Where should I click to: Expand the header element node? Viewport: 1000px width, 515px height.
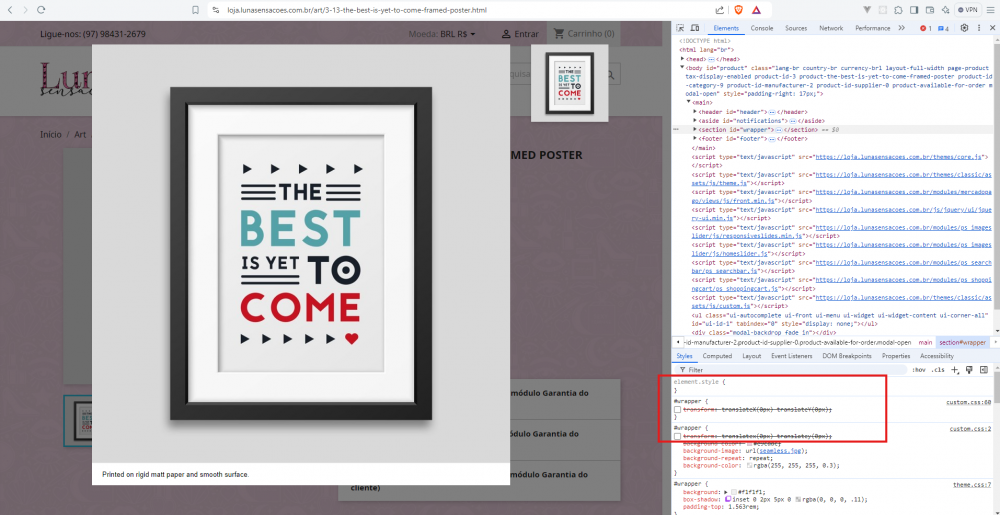695,112
